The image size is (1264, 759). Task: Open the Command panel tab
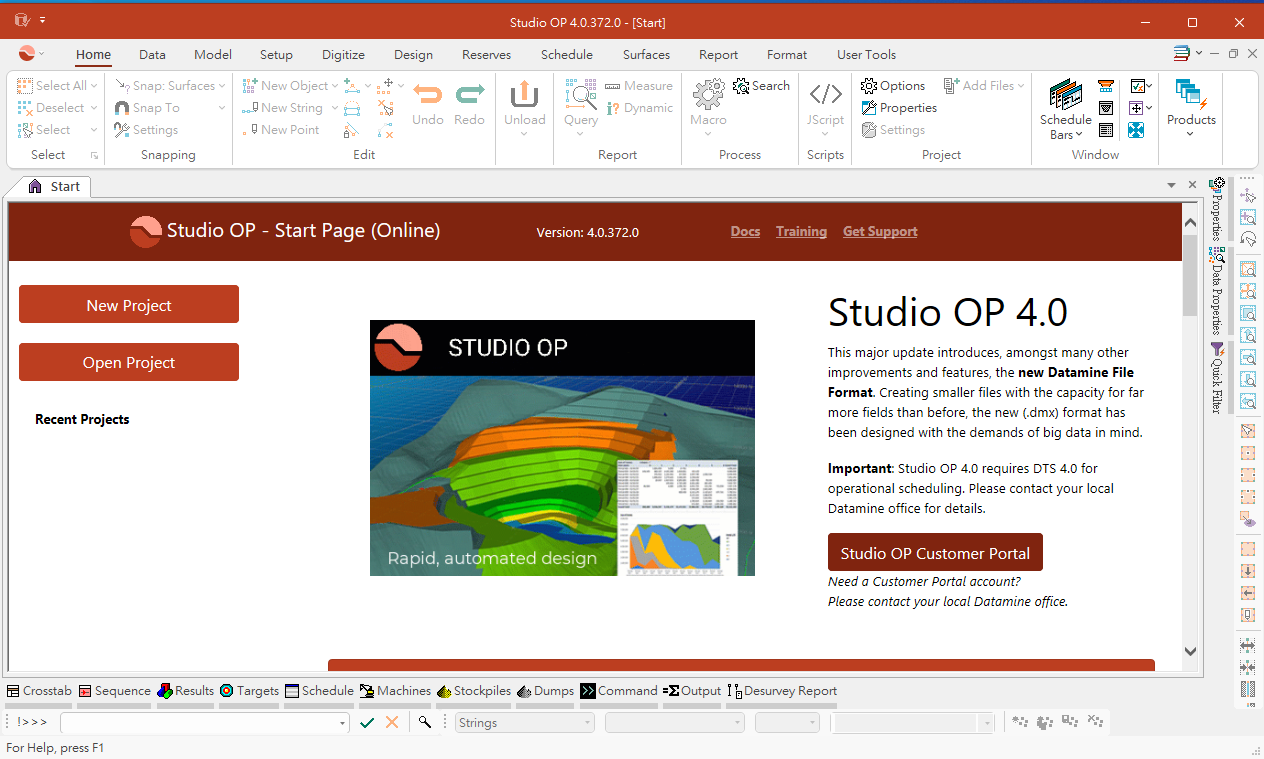pos(620,691)
